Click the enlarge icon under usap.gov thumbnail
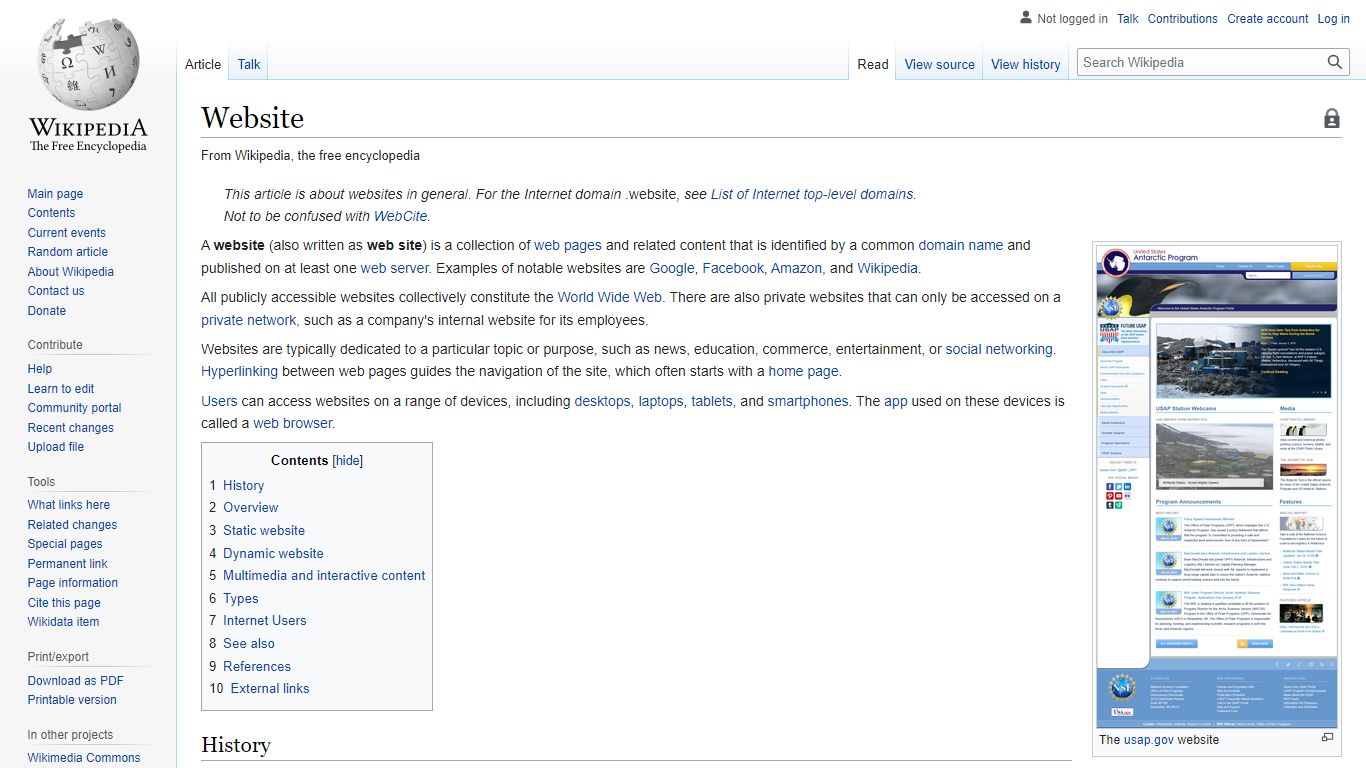The width and height of the screenshot is (1366, 768). click(x=1327, y=738)
